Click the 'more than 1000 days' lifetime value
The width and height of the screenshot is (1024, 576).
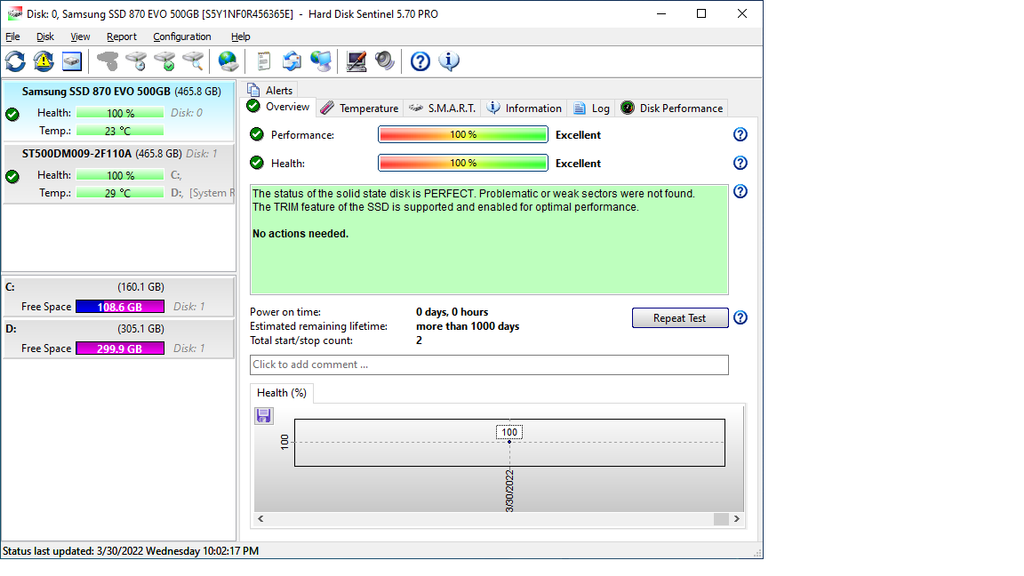pos(468,327)
